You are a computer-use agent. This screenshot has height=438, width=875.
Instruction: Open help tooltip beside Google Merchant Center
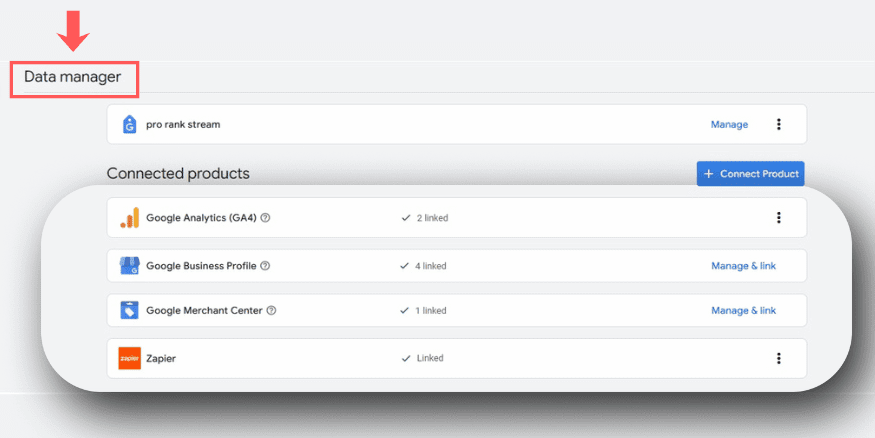pyautogui.click(x=271, y=311)
